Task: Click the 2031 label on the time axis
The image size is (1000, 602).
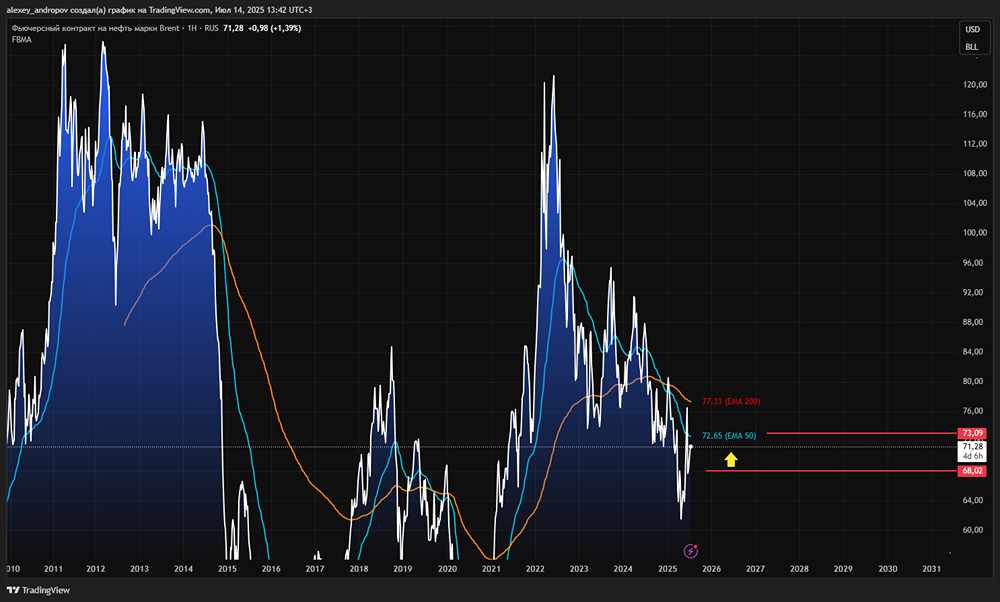Action: click(931, 569)
